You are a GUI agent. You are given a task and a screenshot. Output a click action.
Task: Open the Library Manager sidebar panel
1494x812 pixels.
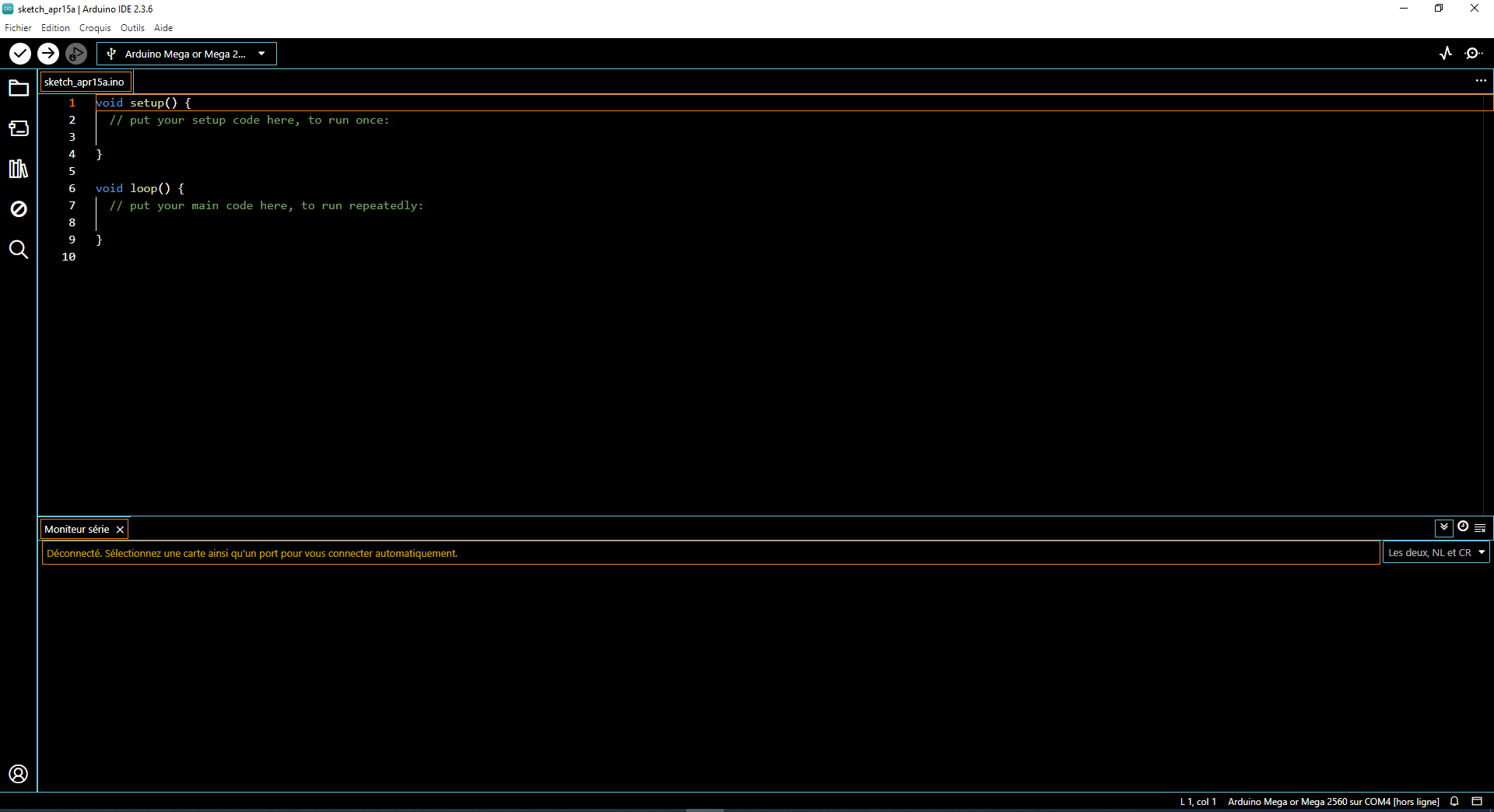point(19,169)
